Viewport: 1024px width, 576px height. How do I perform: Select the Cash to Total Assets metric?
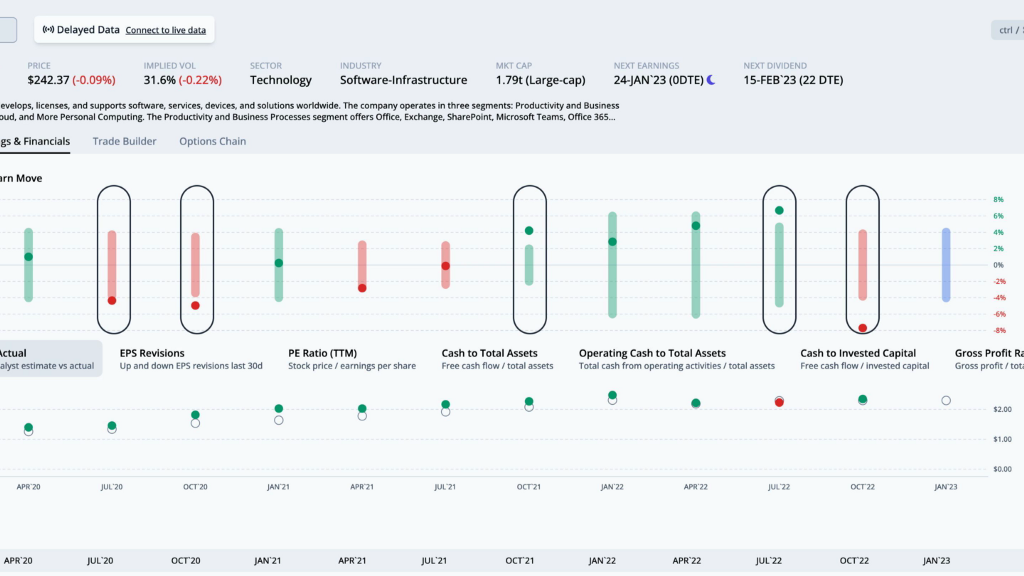(497, 359)
